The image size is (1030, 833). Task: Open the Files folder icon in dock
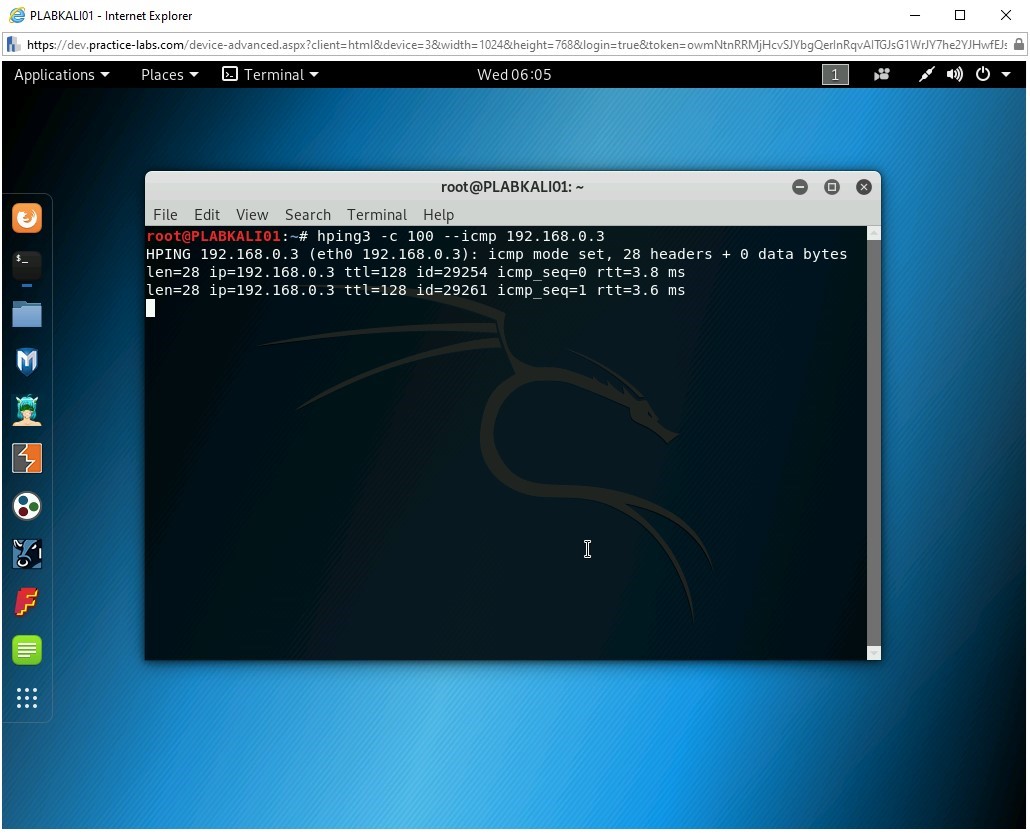click(27, 314)
